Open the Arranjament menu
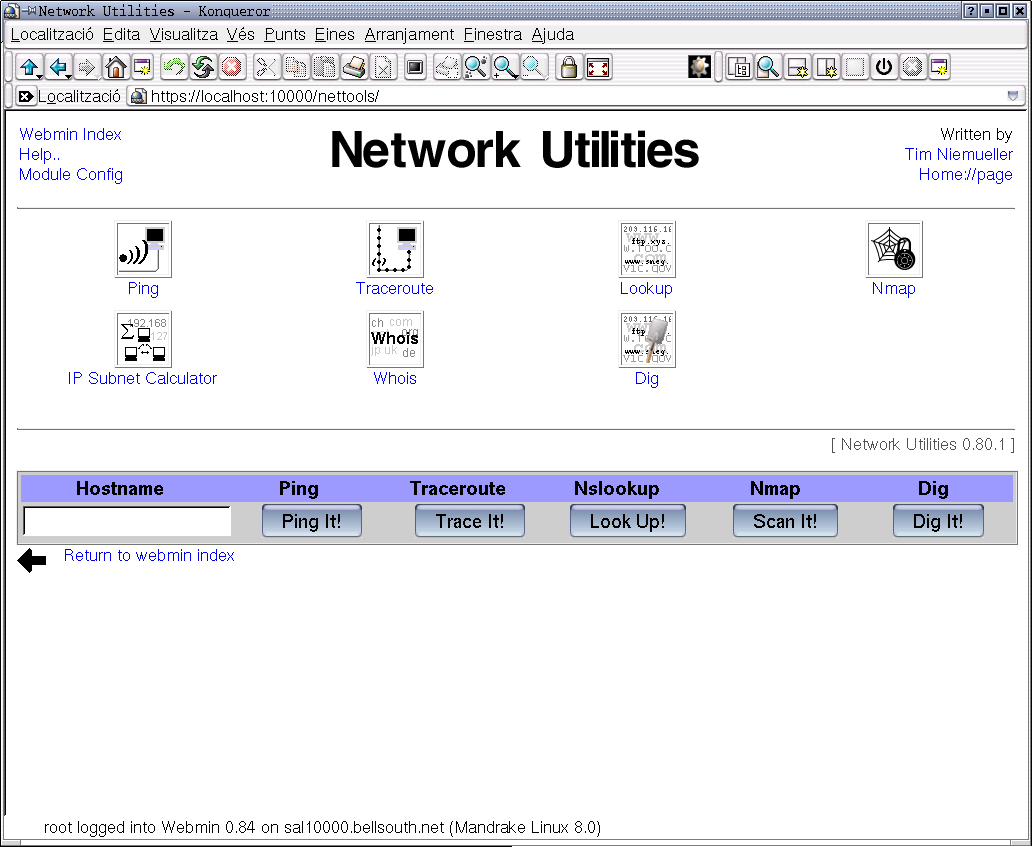Screen dimensions: 1032x847 tap(409, 34)
